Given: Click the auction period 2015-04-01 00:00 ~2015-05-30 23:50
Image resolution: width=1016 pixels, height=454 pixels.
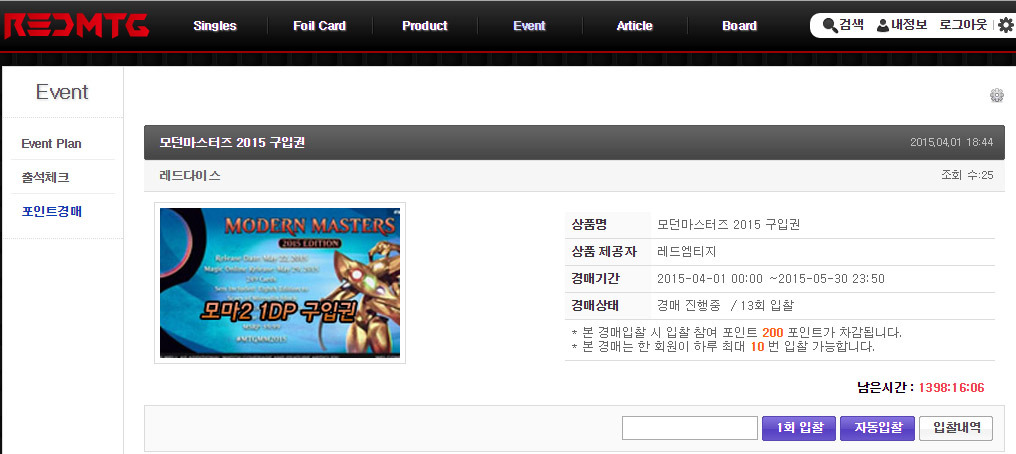Looking at the screenshot, I should [770, 279].
